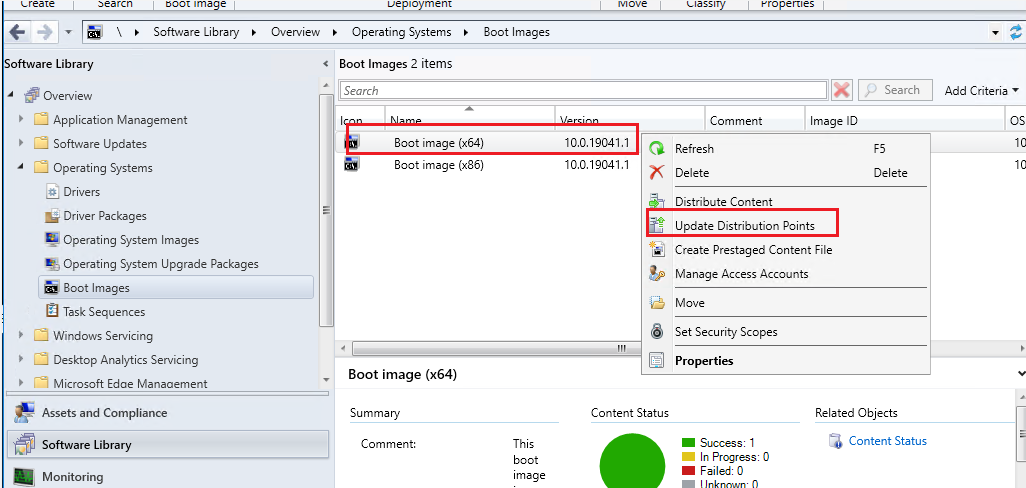1026x488 pixels.
Task: Click the navigation tree scroll-down arrow
Action: [326, 380]
